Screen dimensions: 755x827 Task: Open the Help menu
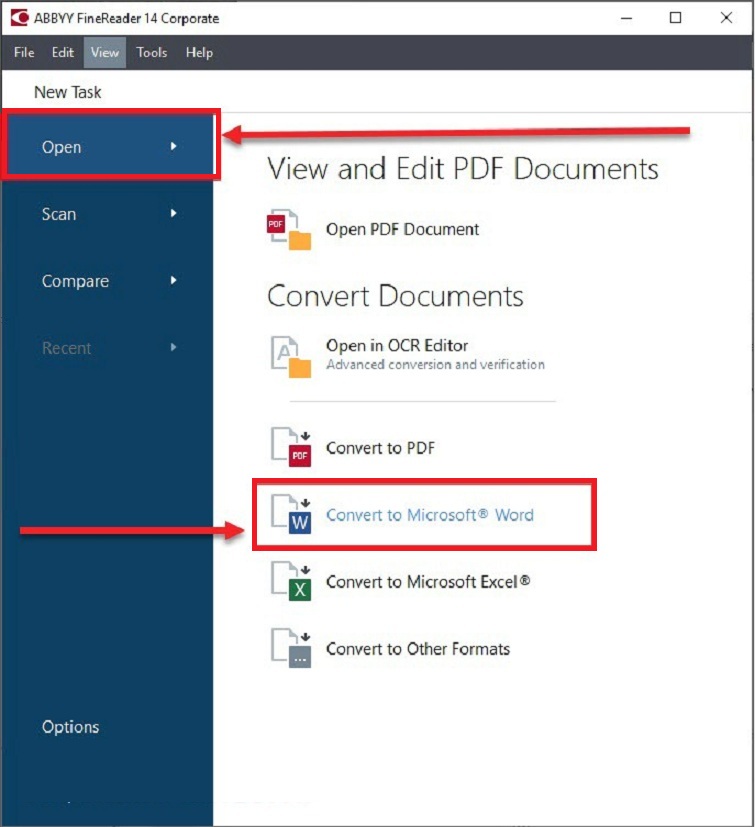(199, 52)
